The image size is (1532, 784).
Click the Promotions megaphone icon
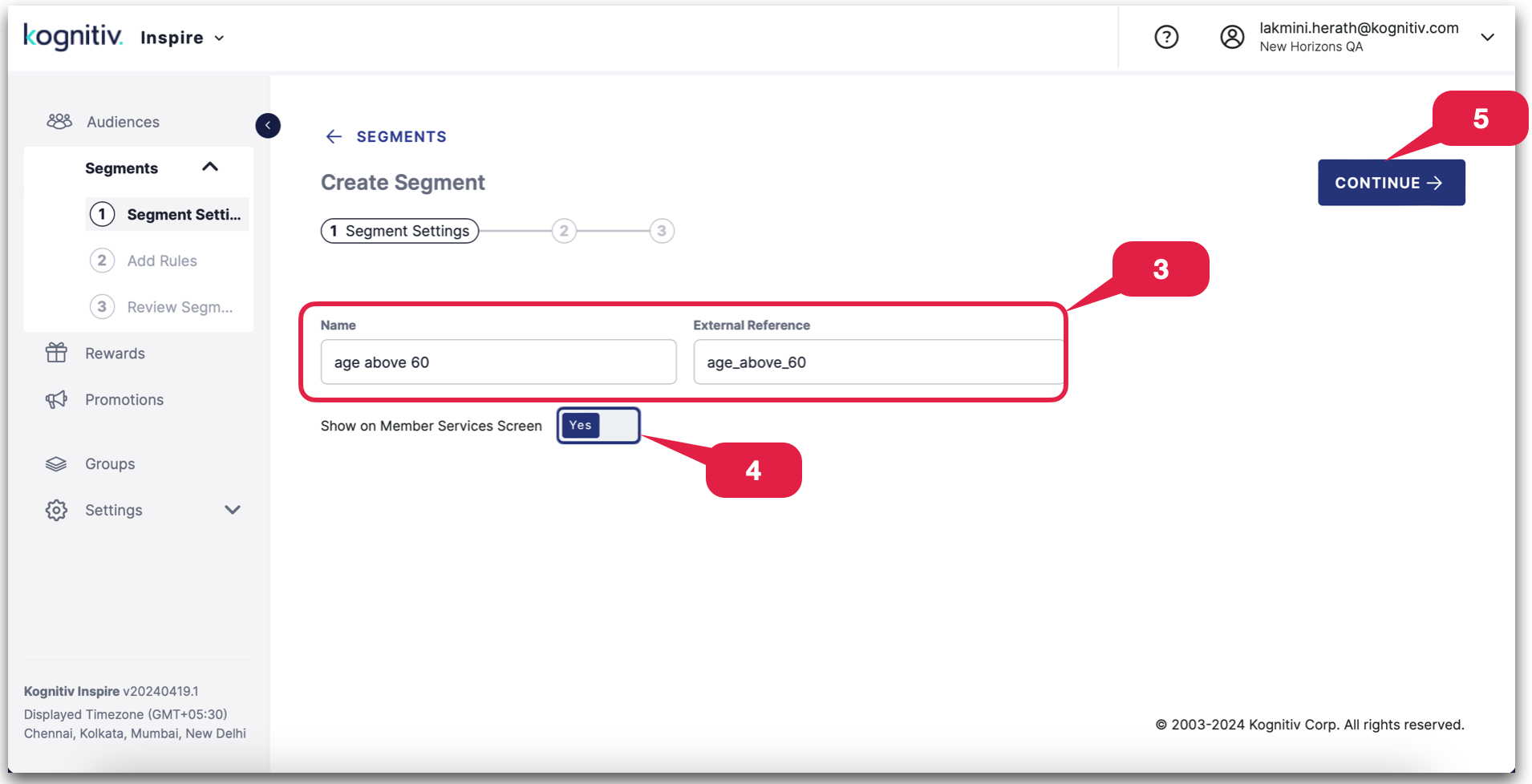[x=56, y=399]
